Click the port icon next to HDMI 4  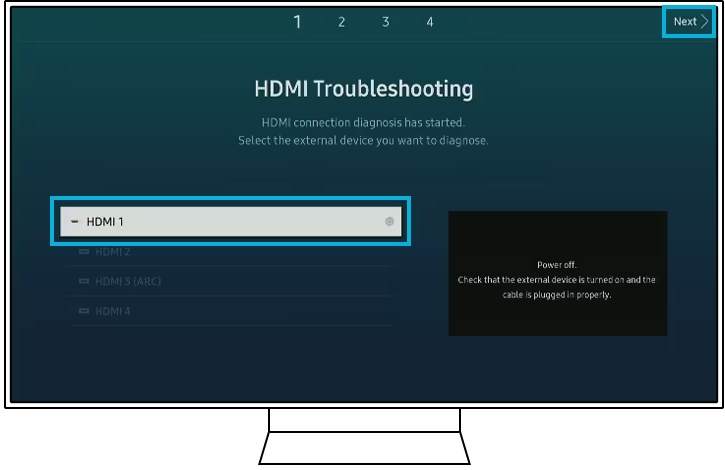tap(83, 312)
